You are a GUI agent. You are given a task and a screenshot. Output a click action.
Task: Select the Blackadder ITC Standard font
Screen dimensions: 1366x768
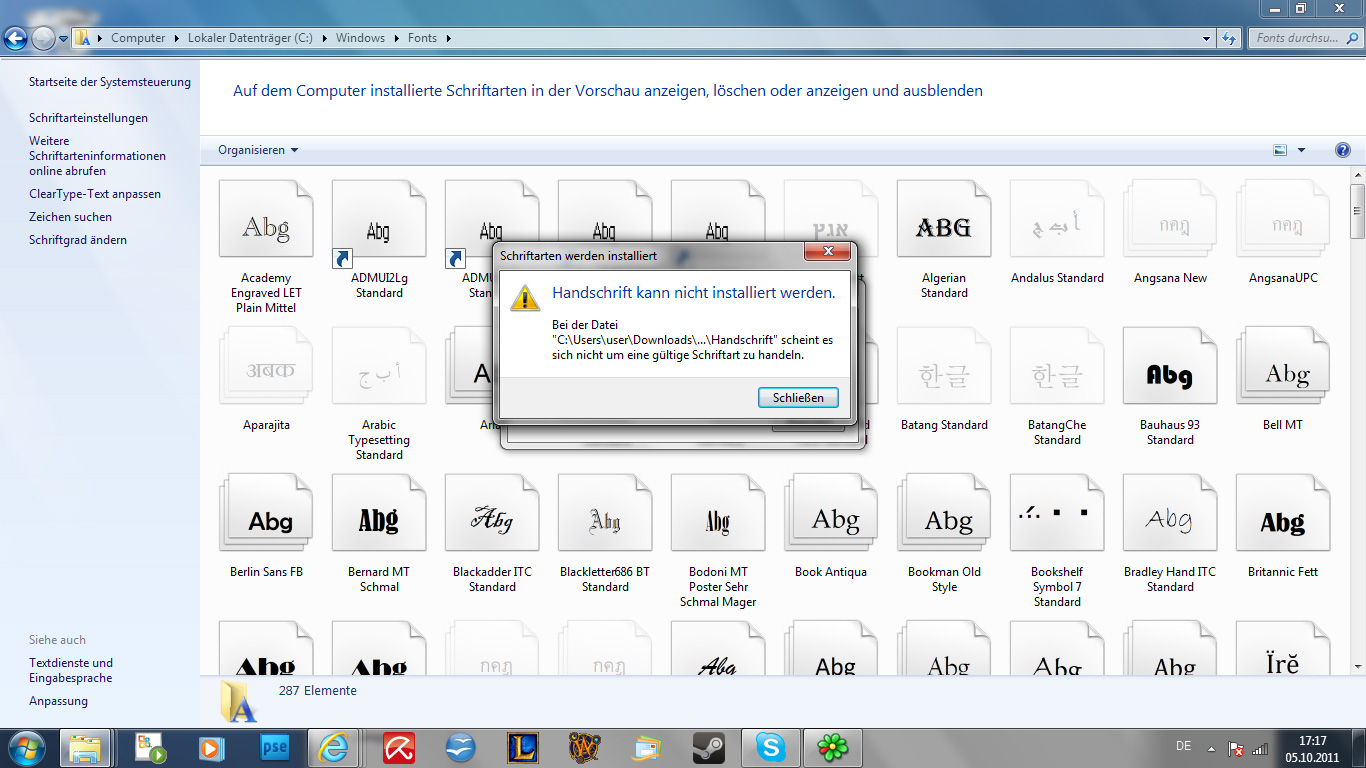coord(492,522)
